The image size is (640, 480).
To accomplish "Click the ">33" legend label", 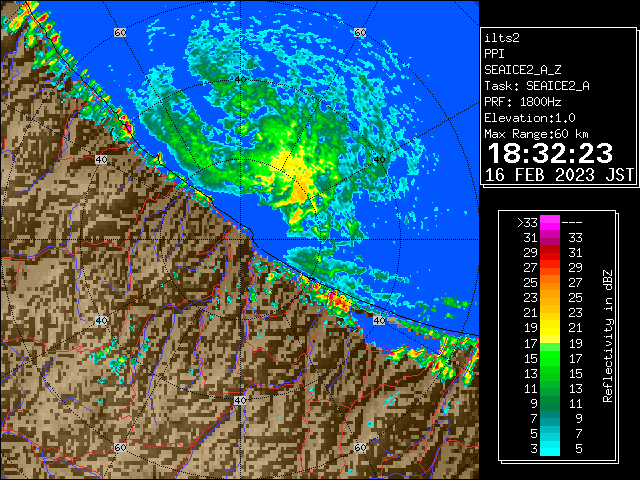I will point(527,223).
